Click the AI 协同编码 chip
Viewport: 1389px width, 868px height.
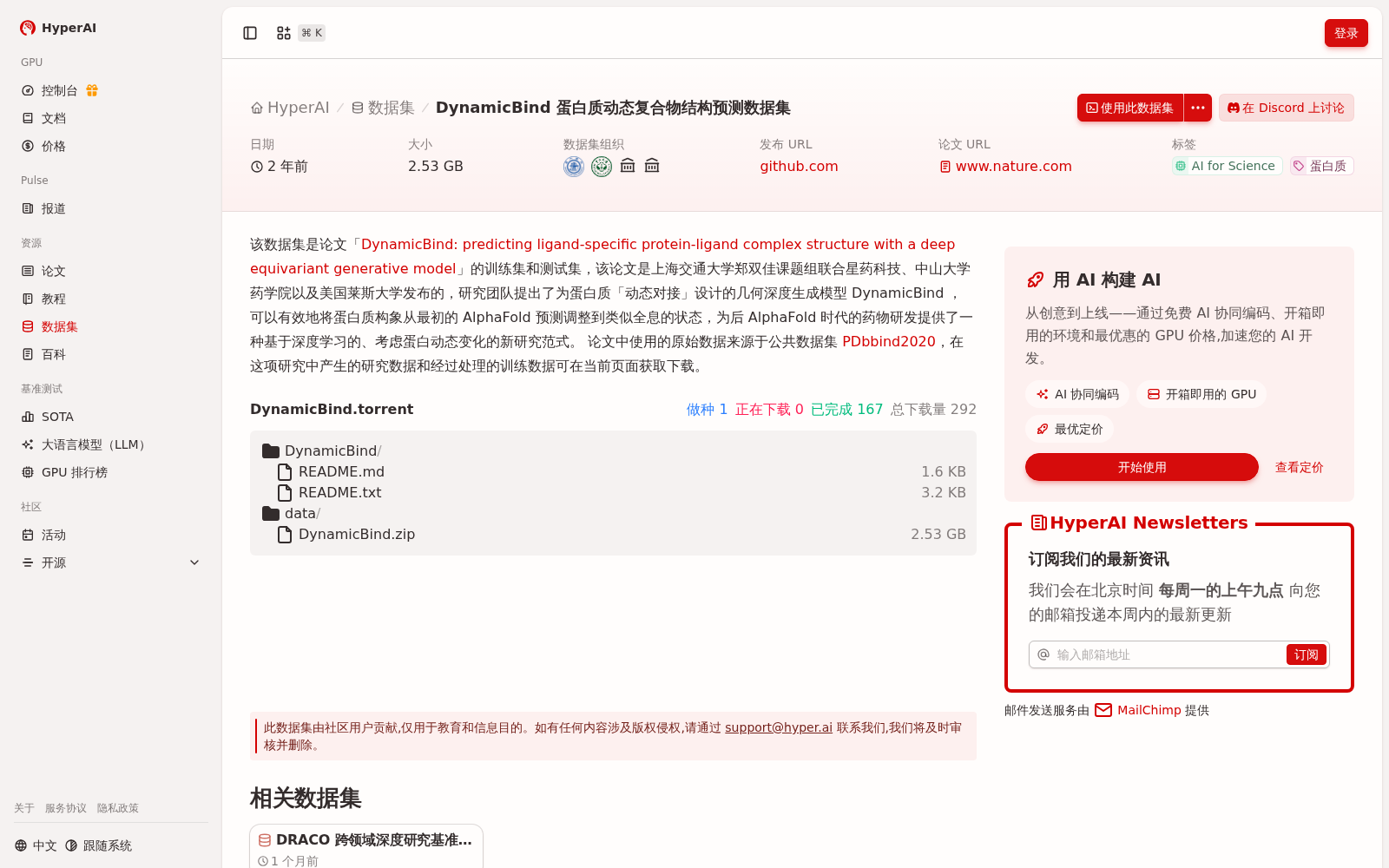(x=1077, y=394)
